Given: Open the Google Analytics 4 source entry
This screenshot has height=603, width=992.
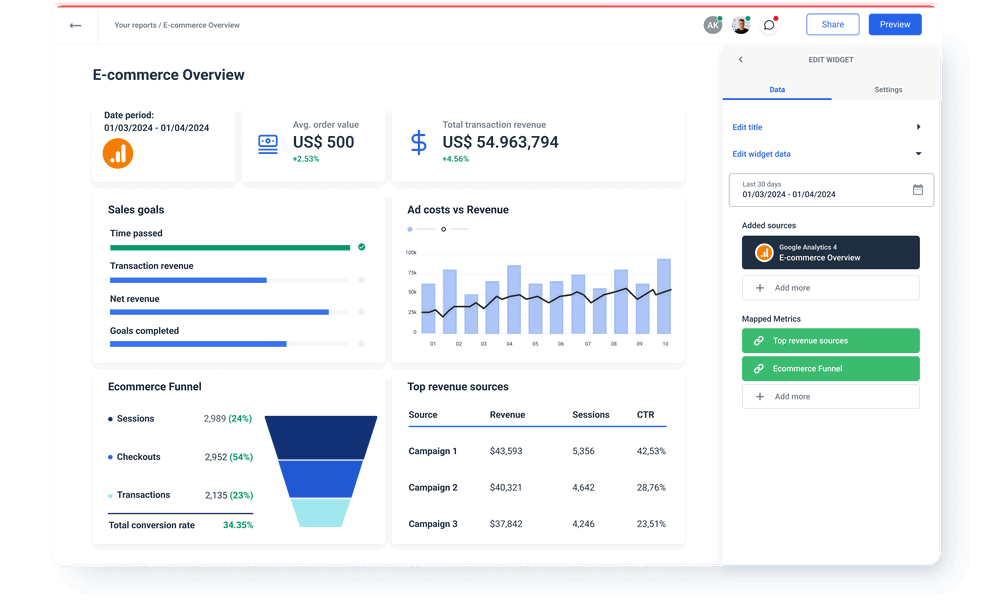Looking at the screenshot, I should (x=830, y=252).
